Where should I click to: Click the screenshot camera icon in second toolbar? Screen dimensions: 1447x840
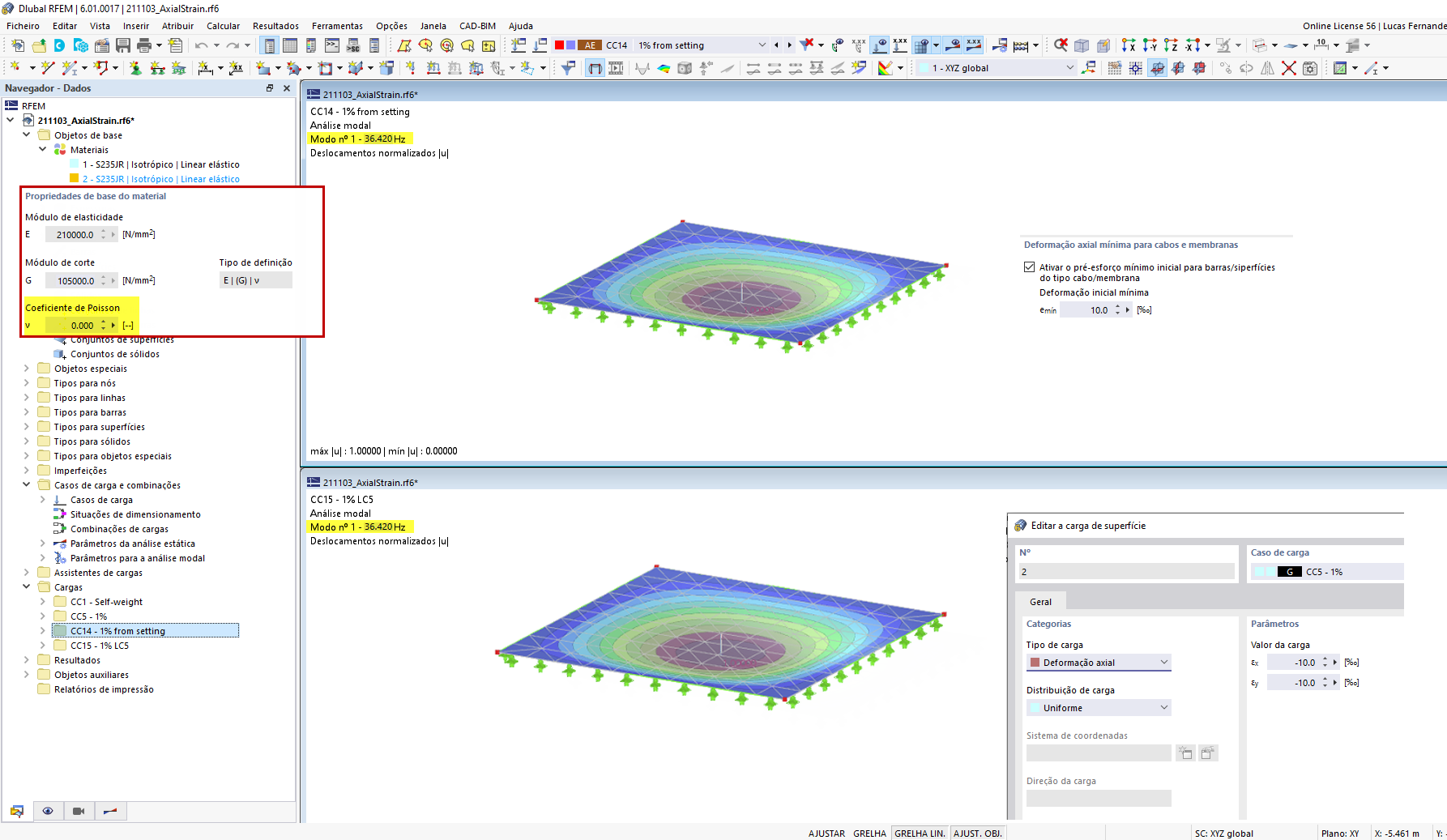1309,68
